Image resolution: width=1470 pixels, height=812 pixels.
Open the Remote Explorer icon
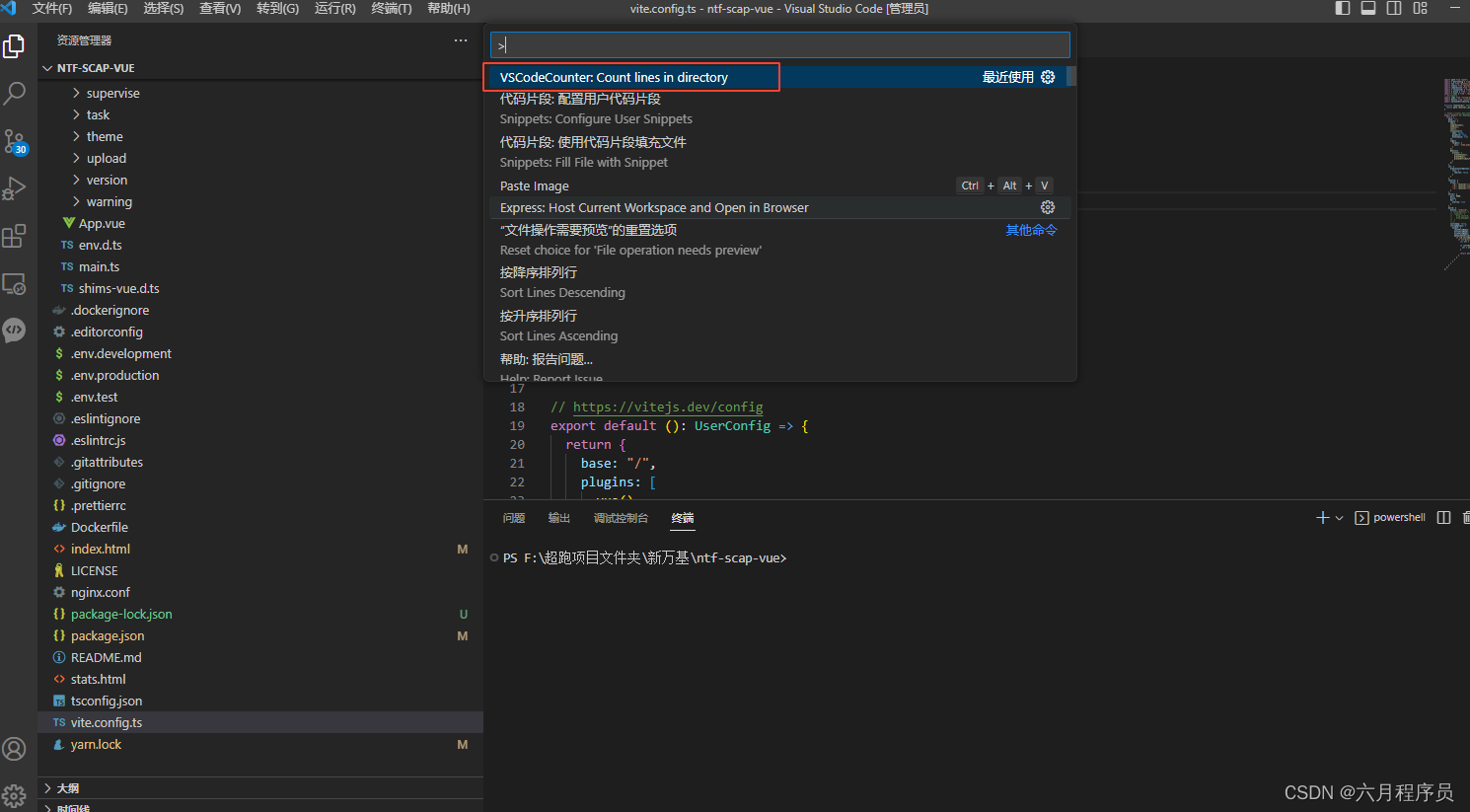coord(15,283)
